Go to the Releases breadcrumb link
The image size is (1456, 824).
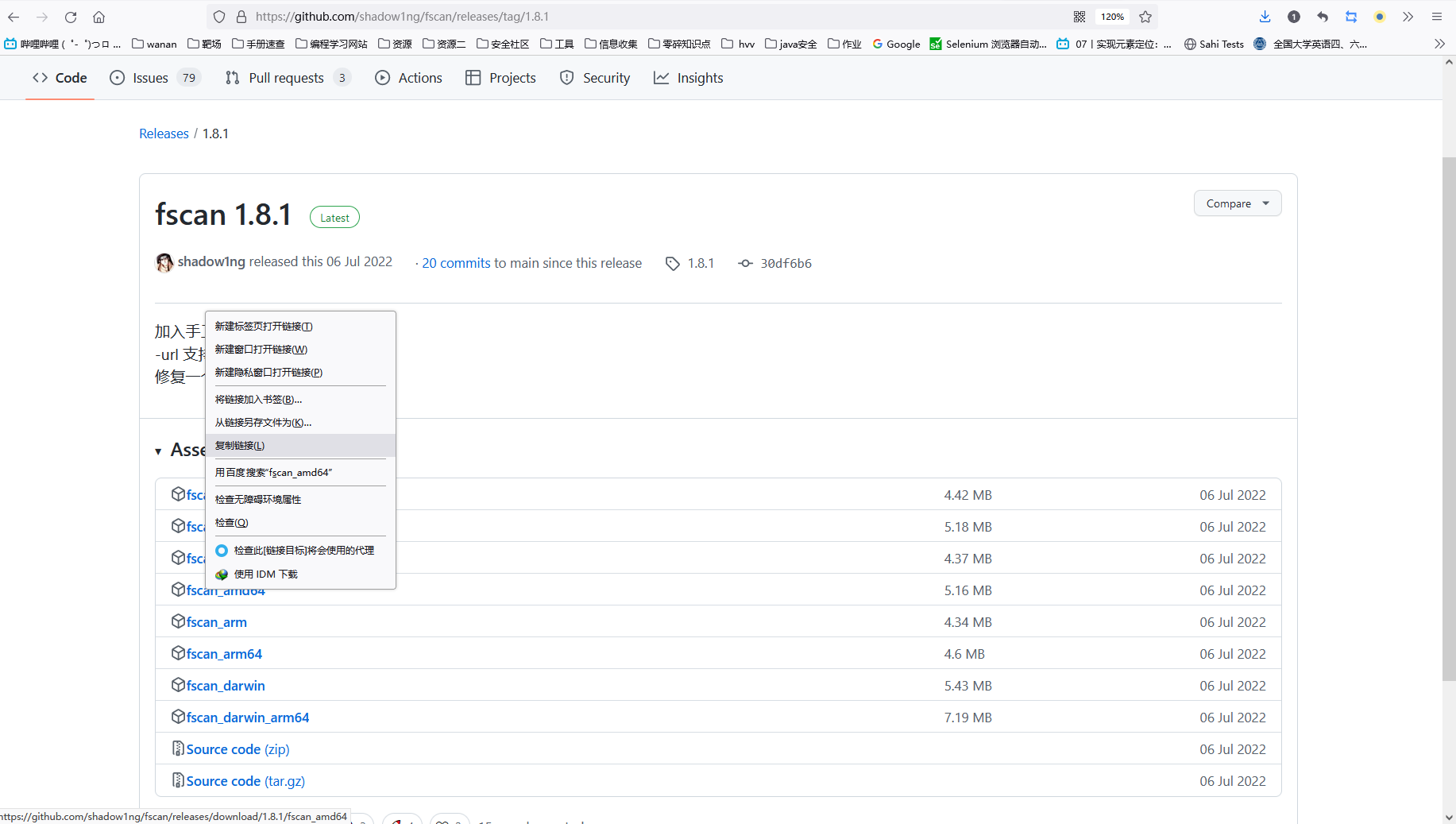(164, 133)
